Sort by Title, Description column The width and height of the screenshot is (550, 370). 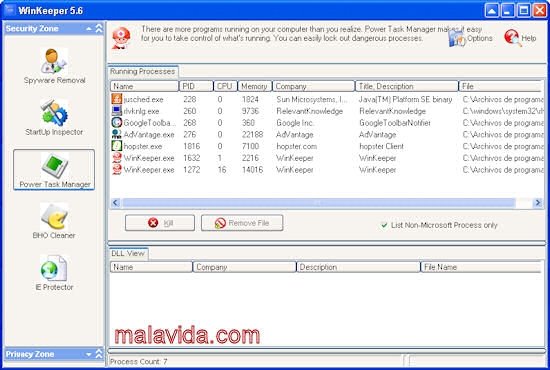click(x=407, y=86)
